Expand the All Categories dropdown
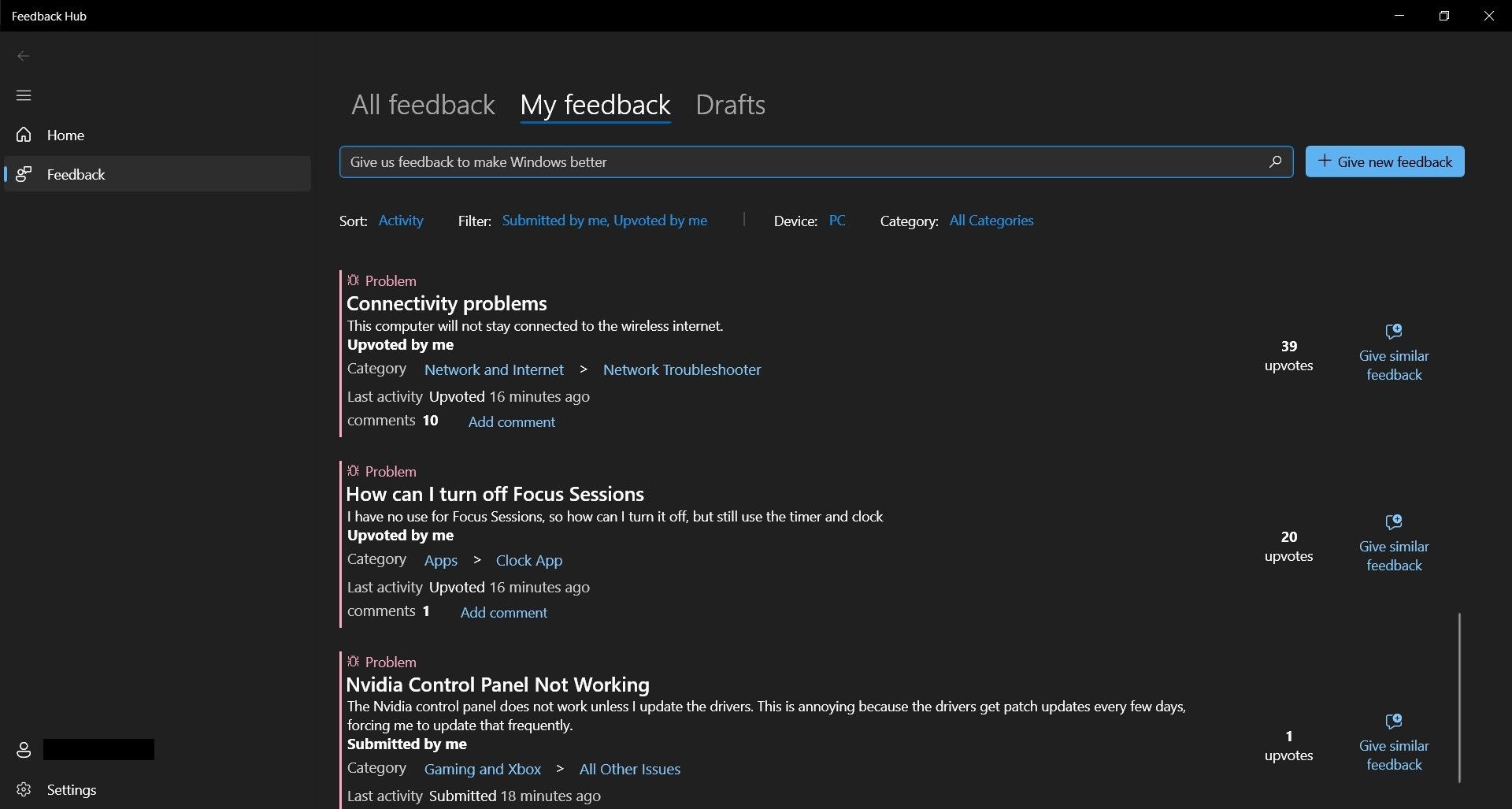 pos(991,221)
